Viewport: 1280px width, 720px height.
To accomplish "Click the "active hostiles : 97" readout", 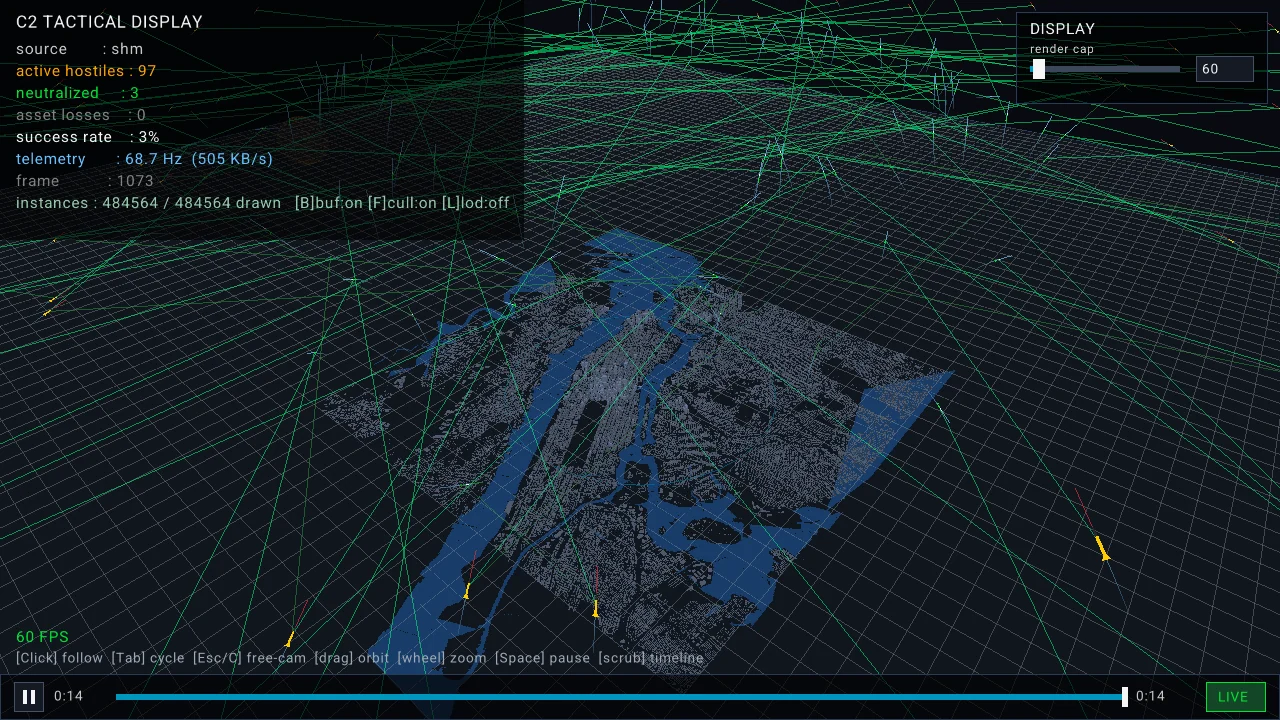I will [86, 71].
